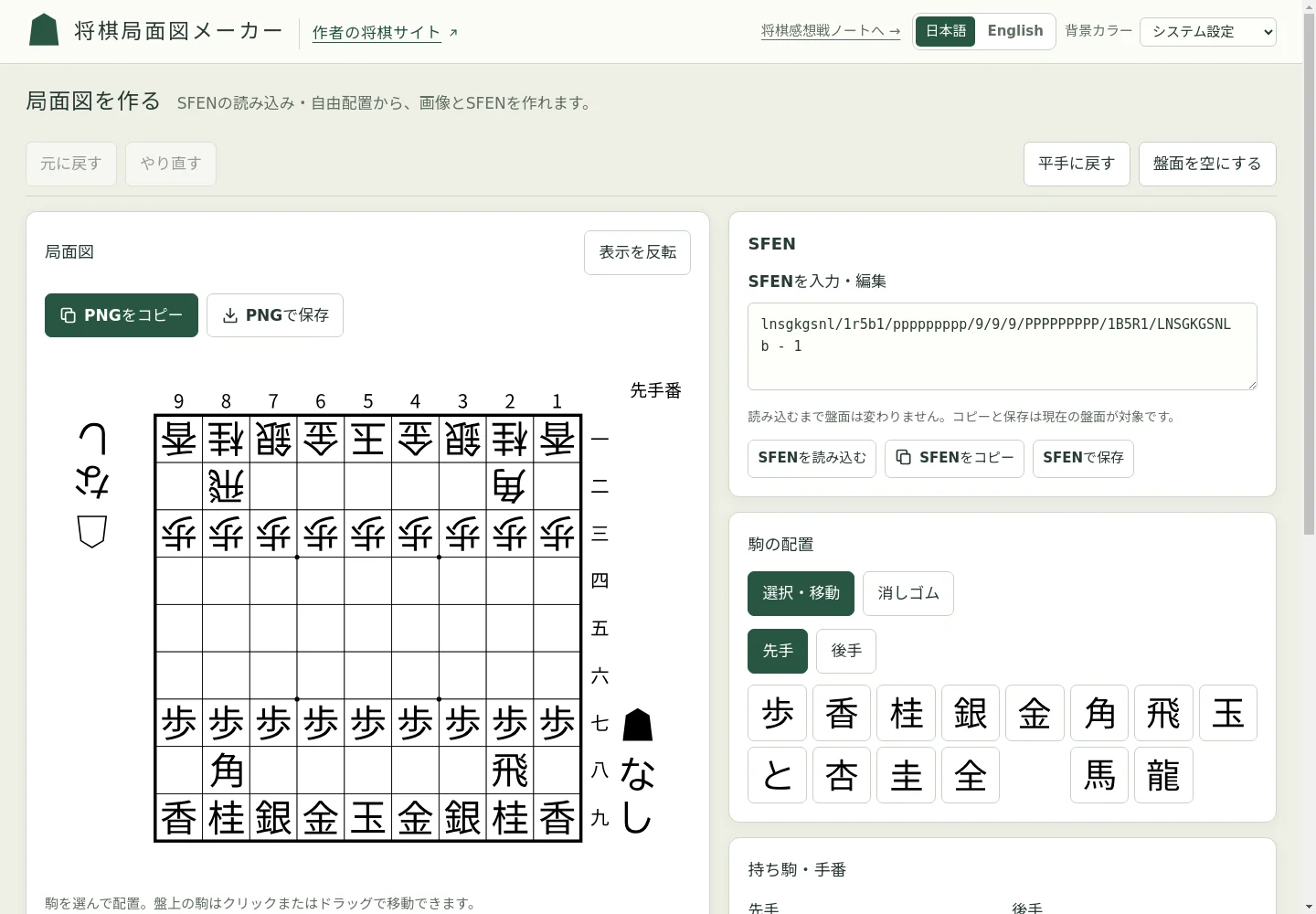Select the 杏 promoted lance piece
This screenshot has height=914, width=1316.
[842, 775]
